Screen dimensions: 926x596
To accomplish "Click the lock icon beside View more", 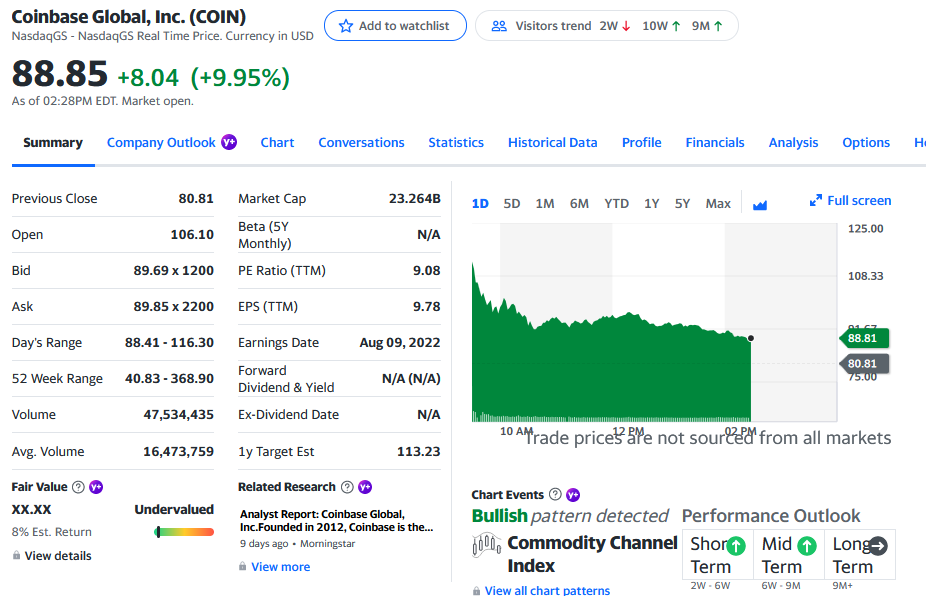I will pyautogui.click(x=243, y=566).
